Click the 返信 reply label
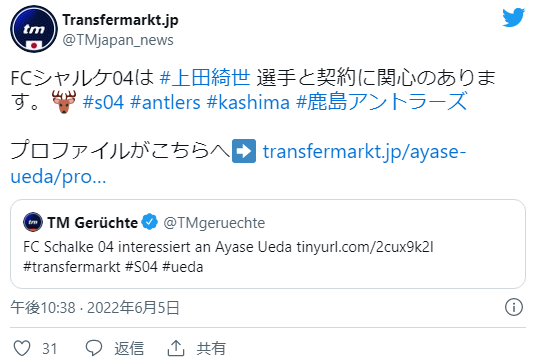 click(x=129, y=349)
